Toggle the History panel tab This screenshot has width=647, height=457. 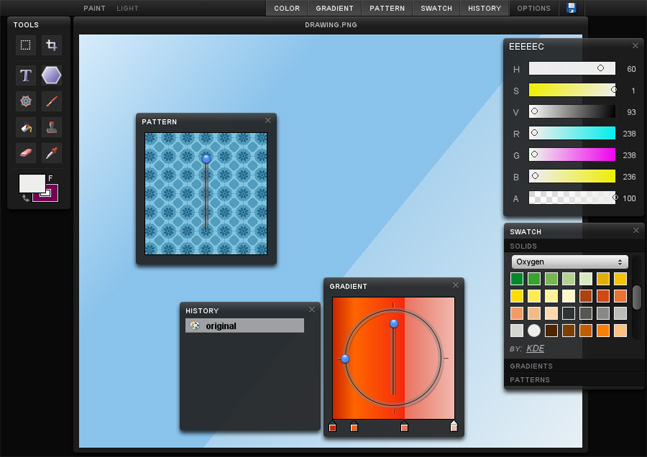(484, 8)
